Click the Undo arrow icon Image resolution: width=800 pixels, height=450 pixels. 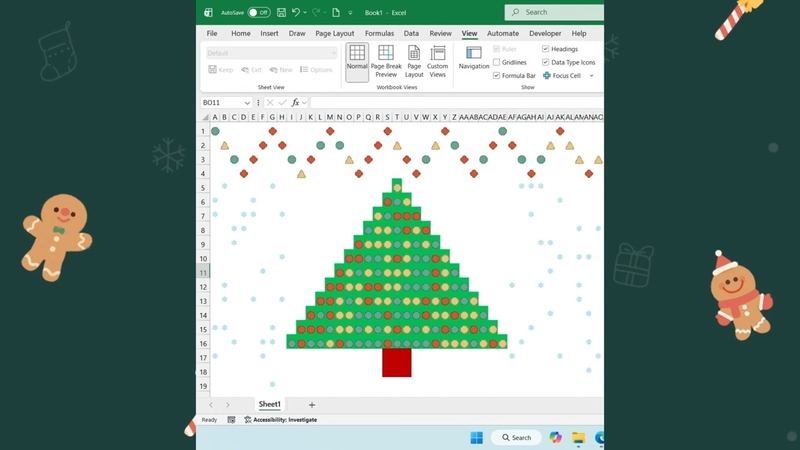[295, 12]
